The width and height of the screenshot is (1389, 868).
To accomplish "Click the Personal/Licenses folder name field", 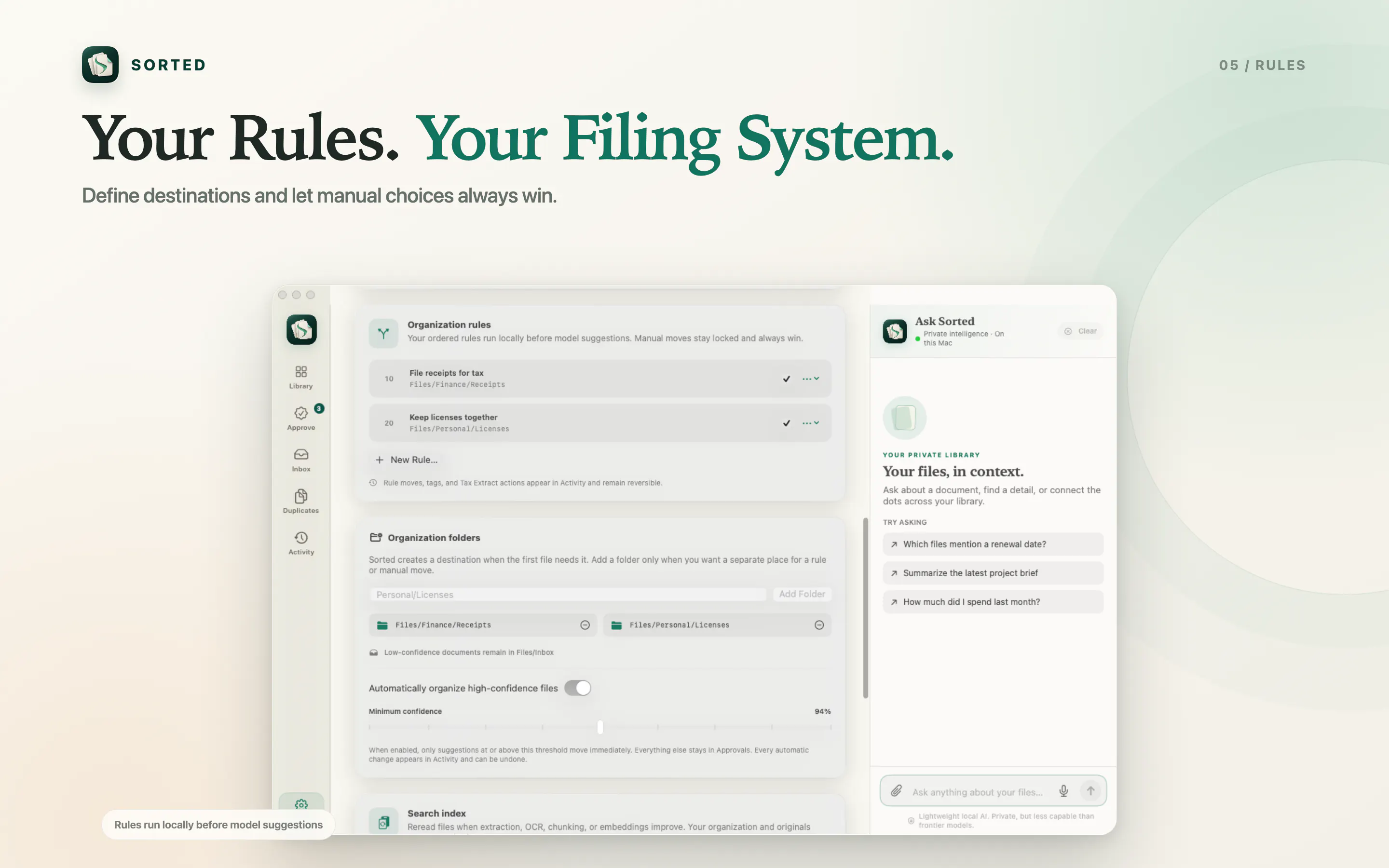I will (568, 594).
